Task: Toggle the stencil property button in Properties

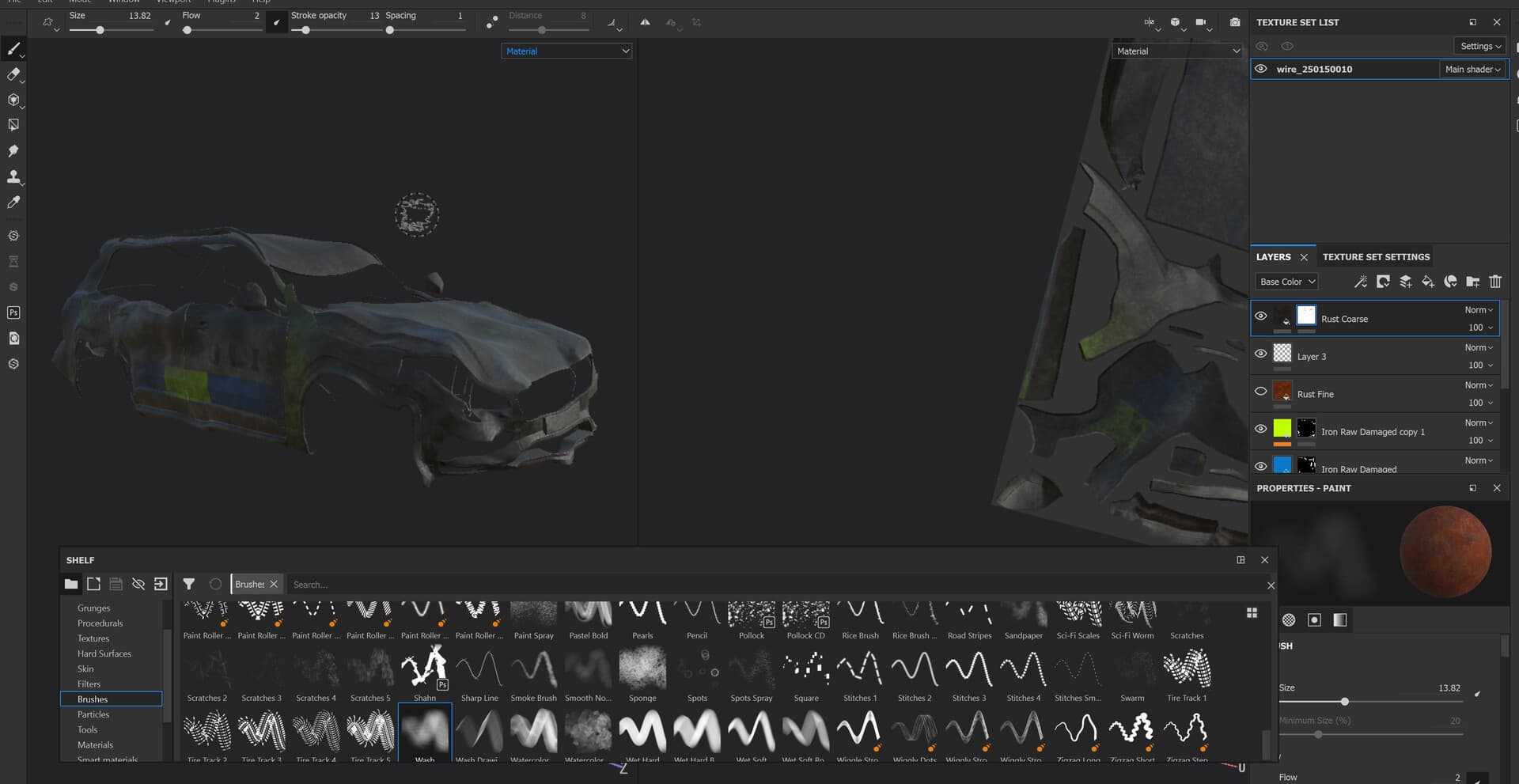Action: point(1314,620)
